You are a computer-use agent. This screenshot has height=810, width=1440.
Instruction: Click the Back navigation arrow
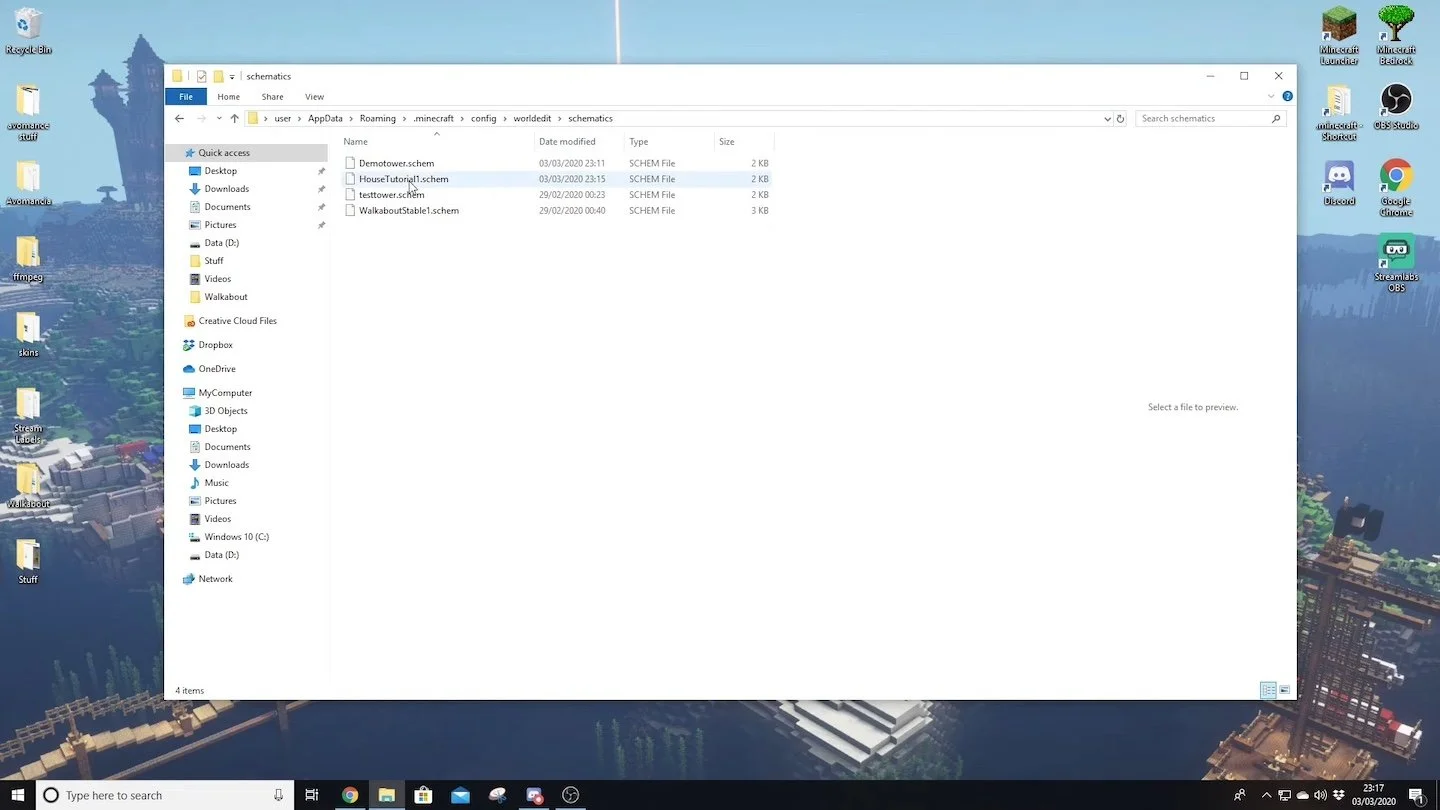[x=179, y=118]
